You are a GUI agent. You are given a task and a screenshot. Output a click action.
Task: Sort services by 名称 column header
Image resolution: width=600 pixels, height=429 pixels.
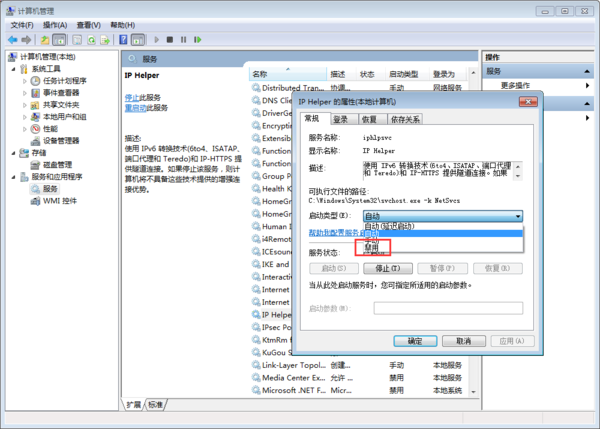pos(288,74)
